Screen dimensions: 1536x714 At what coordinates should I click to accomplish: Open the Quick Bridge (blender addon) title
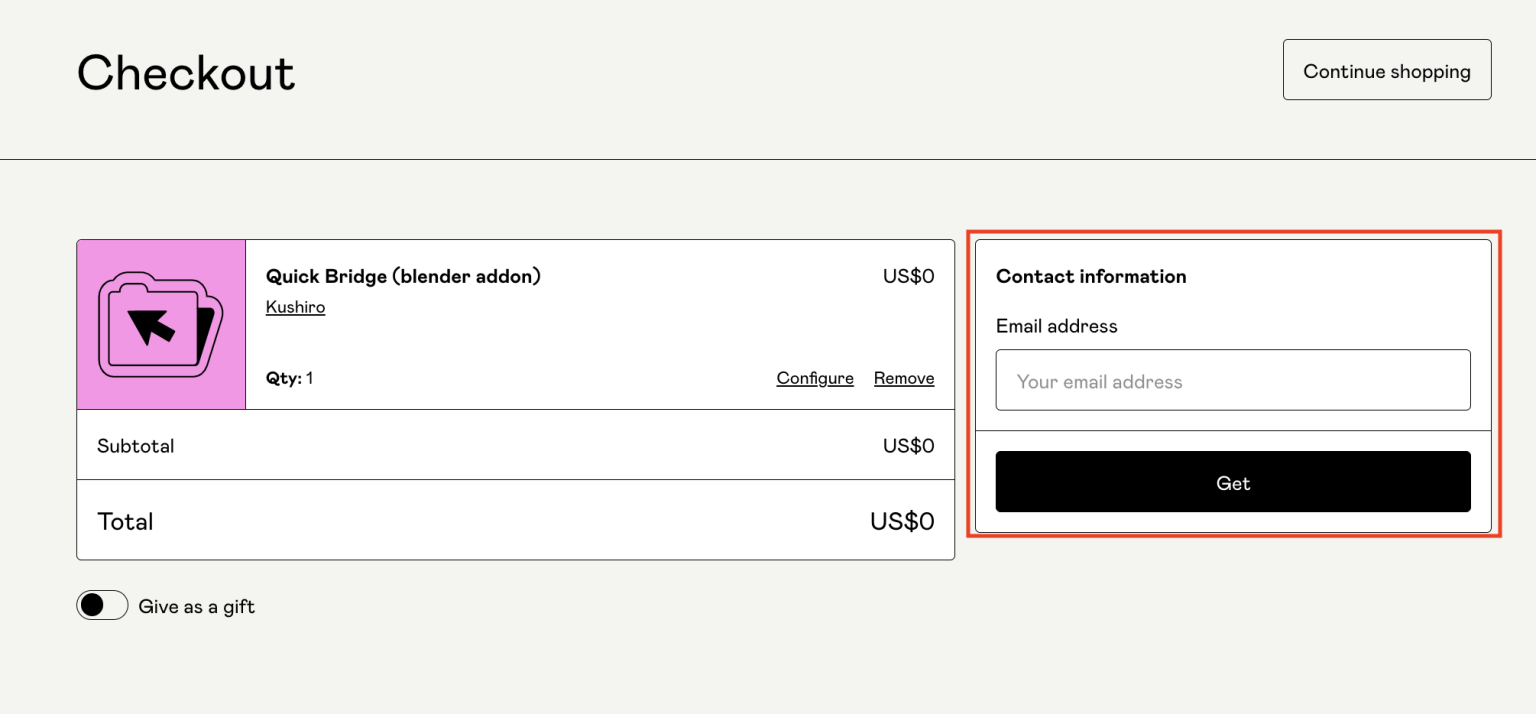click(403, 276)
